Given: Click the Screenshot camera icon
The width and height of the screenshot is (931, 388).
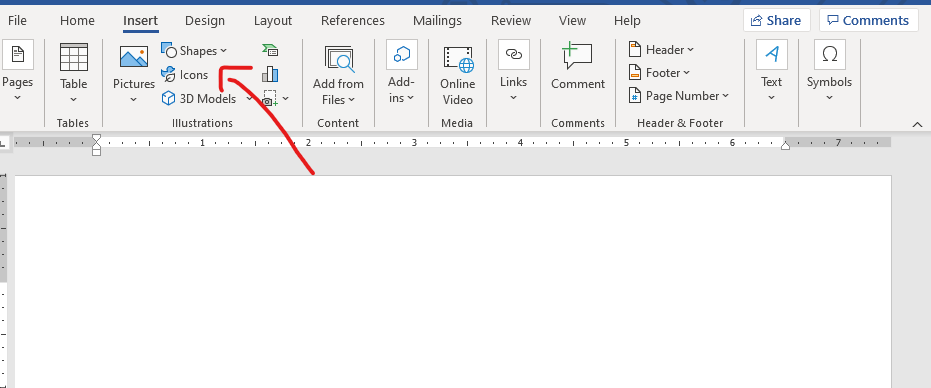Looking at the screenshot, I should (x=270, y=99).
